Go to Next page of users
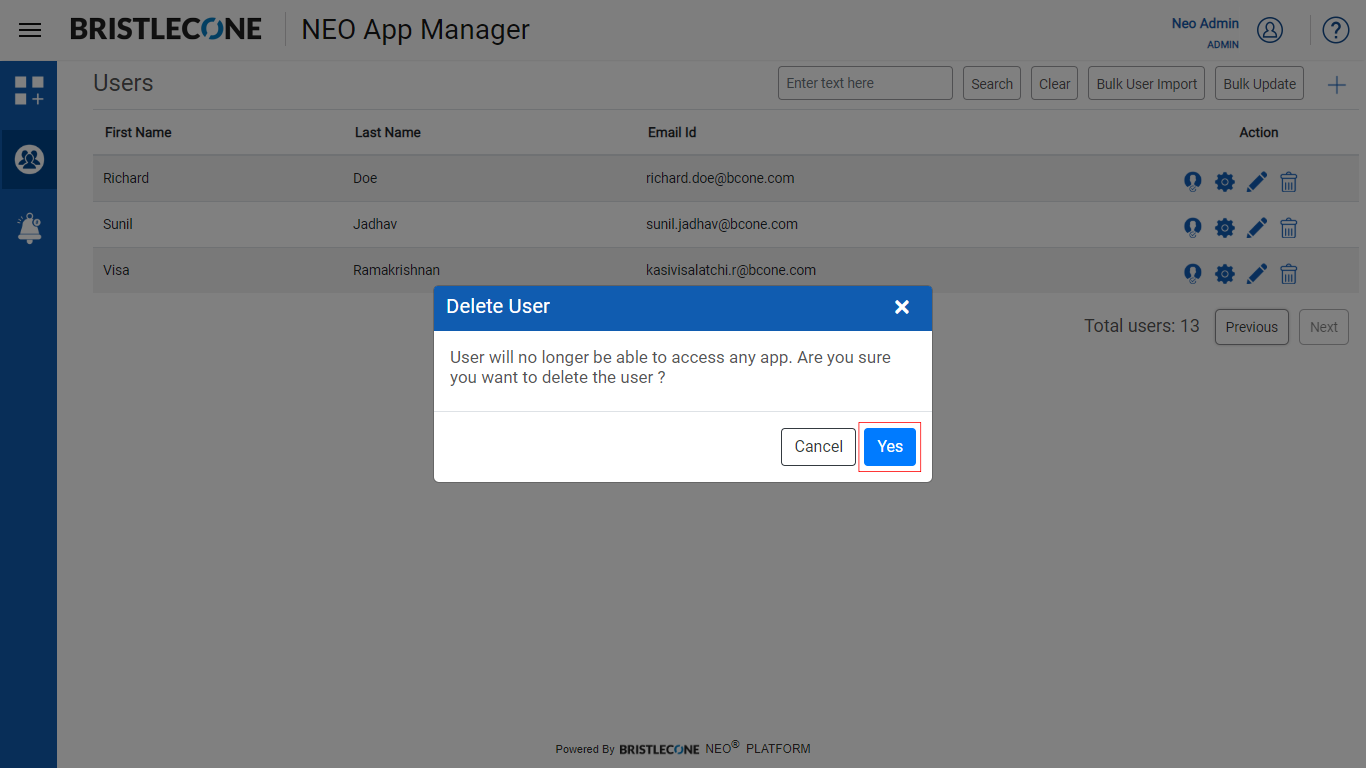Screen dimensions: 1366x768 pos(1324,327)
